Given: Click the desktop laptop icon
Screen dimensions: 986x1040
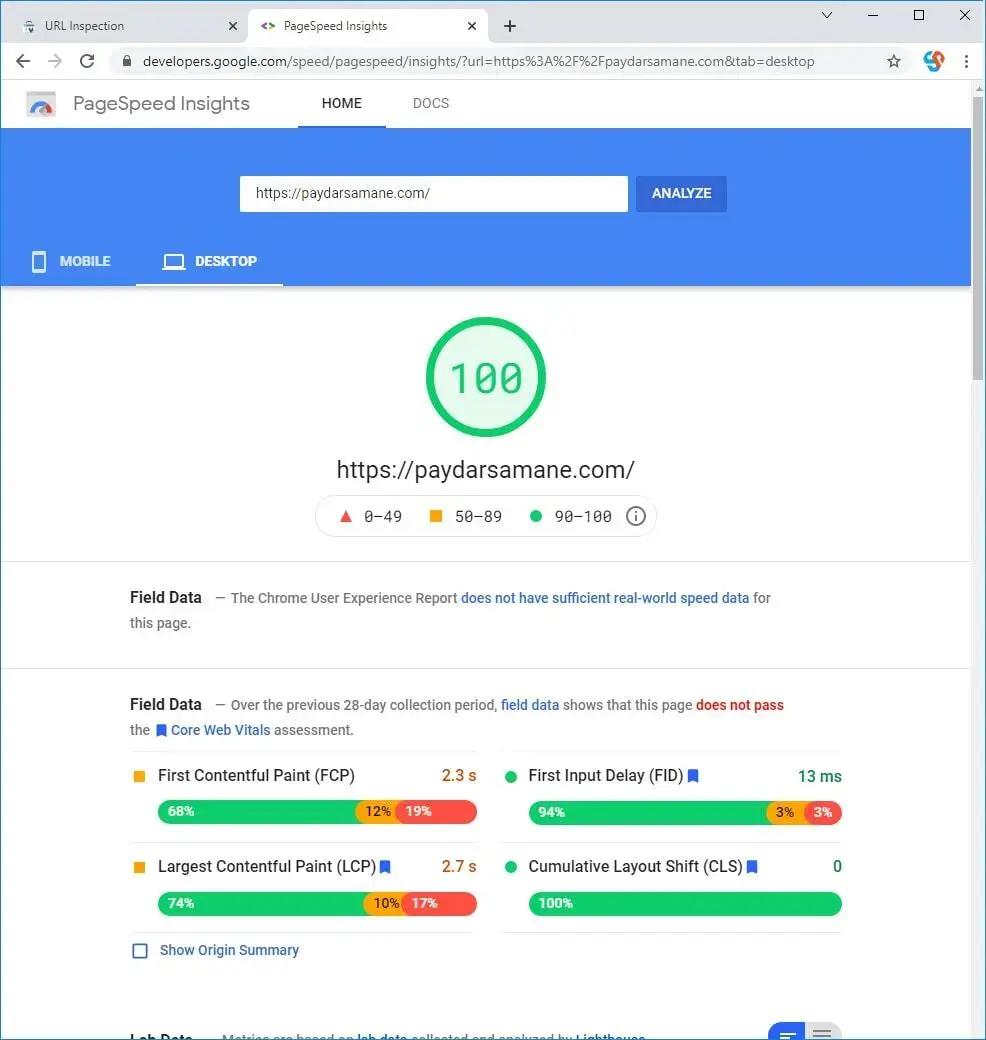Looking at the screenshot, I should coord(174,261).
